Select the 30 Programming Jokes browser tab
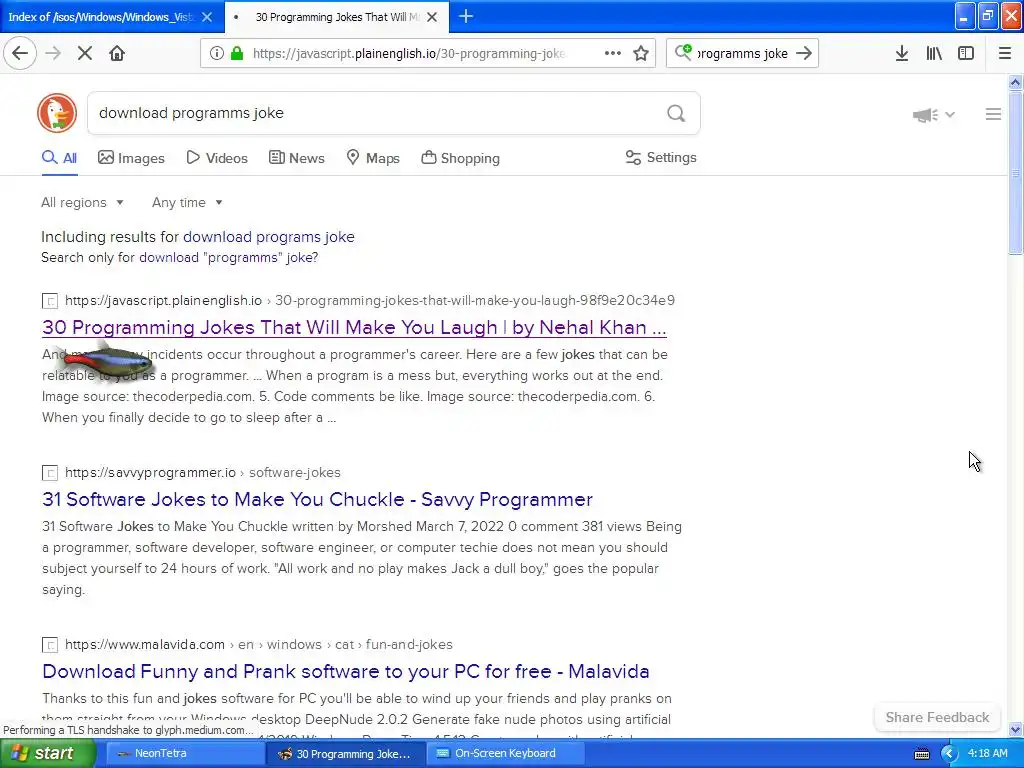Screen dimensions: 1024x768 point(336,17)
